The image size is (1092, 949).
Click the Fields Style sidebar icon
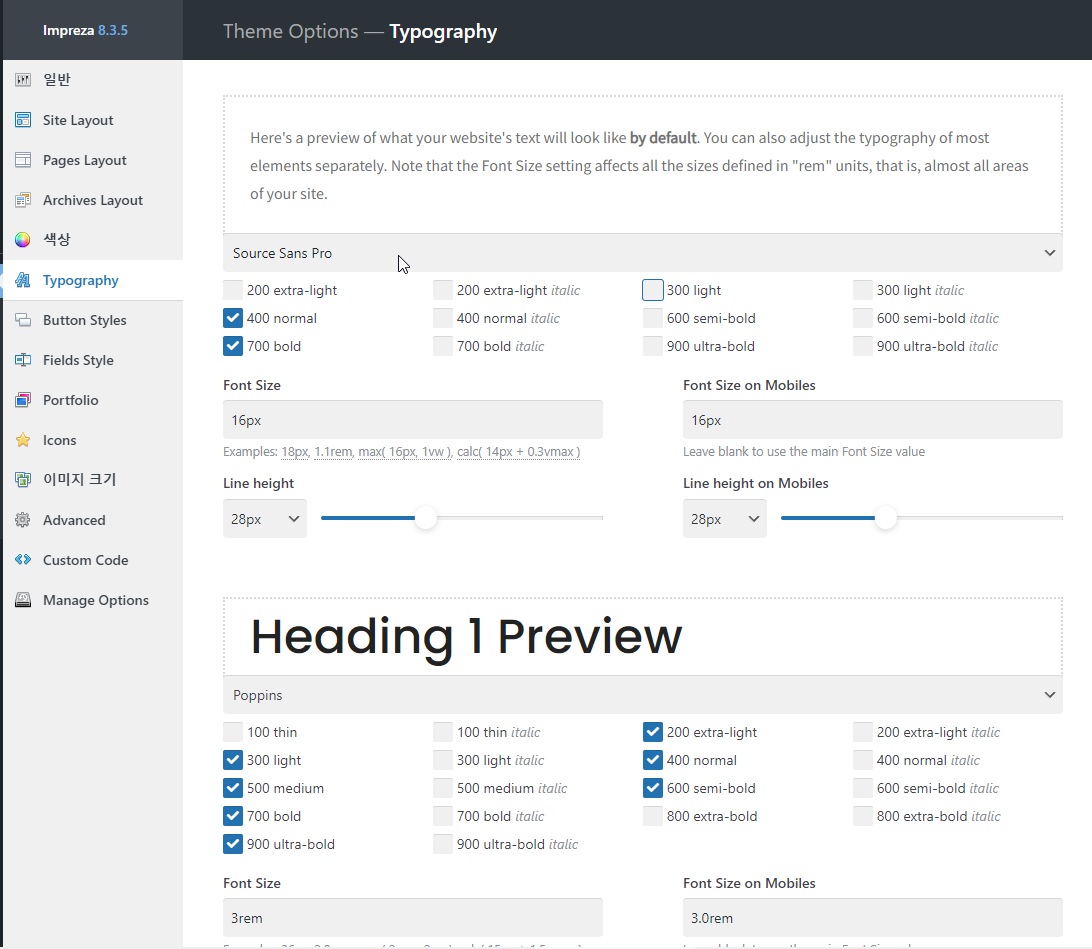pos(23,360)
